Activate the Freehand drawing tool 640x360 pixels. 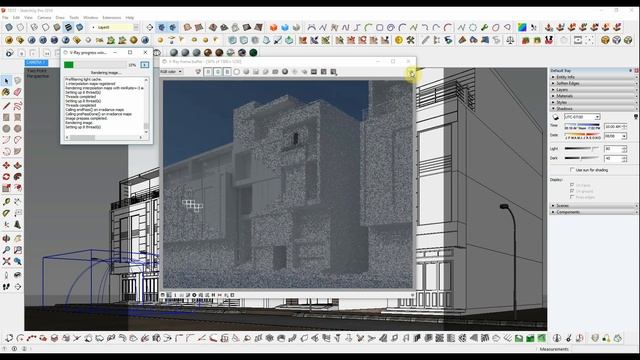pos(18,107)
